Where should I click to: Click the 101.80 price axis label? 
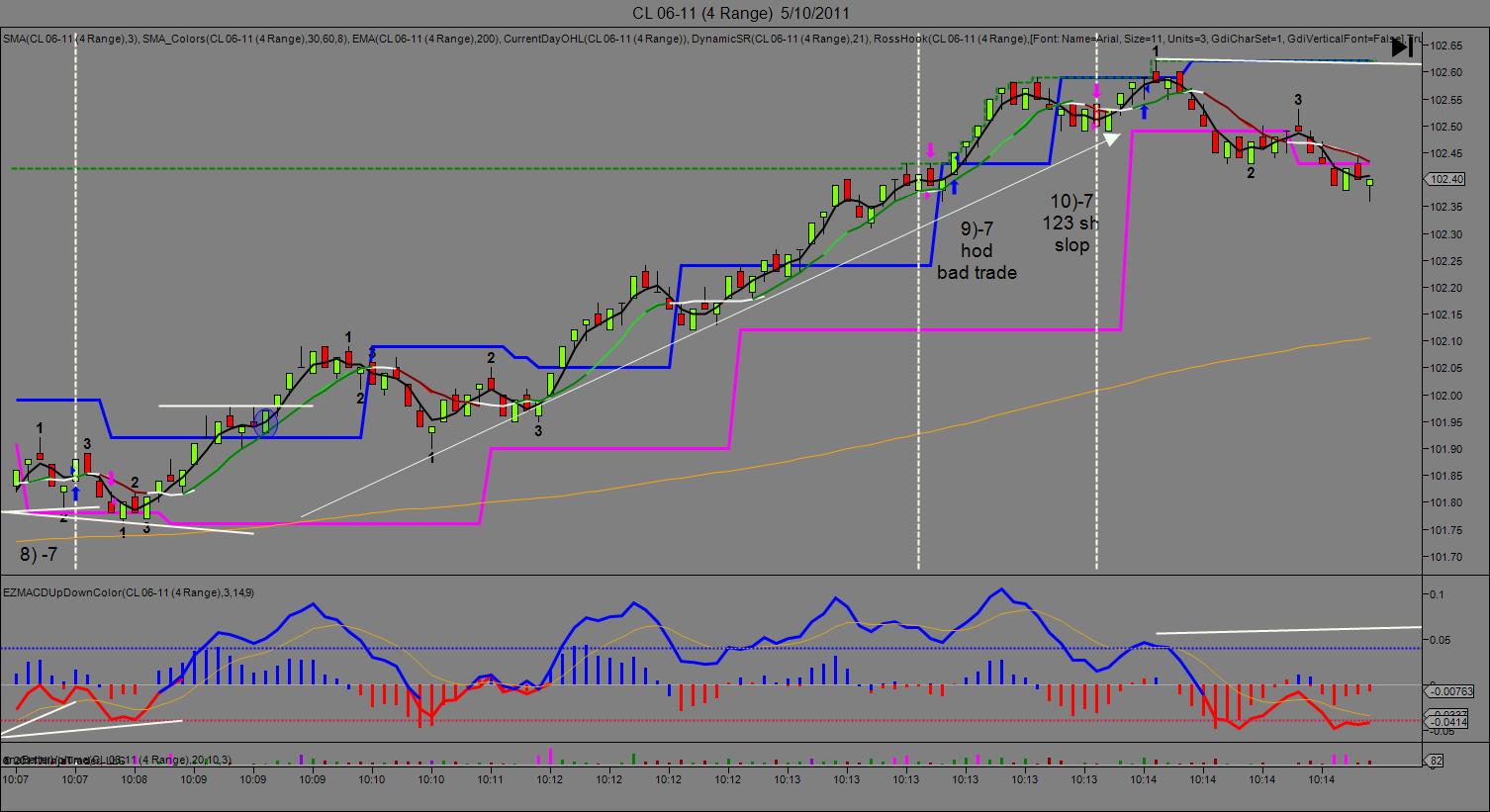click(x=1446, y=503)
